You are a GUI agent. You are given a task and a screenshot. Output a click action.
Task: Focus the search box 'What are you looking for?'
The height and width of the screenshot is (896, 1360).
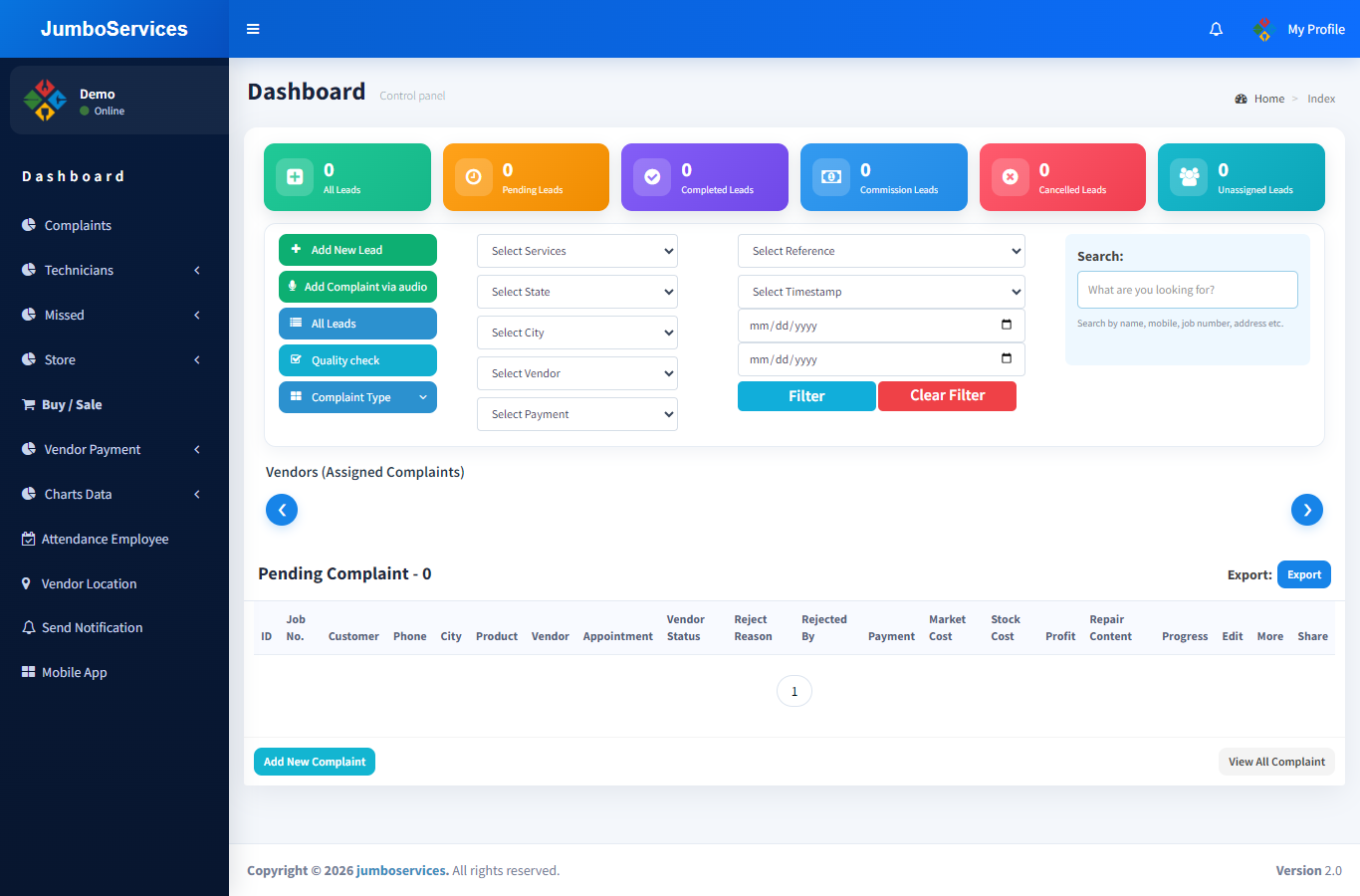pos(1187,290)
